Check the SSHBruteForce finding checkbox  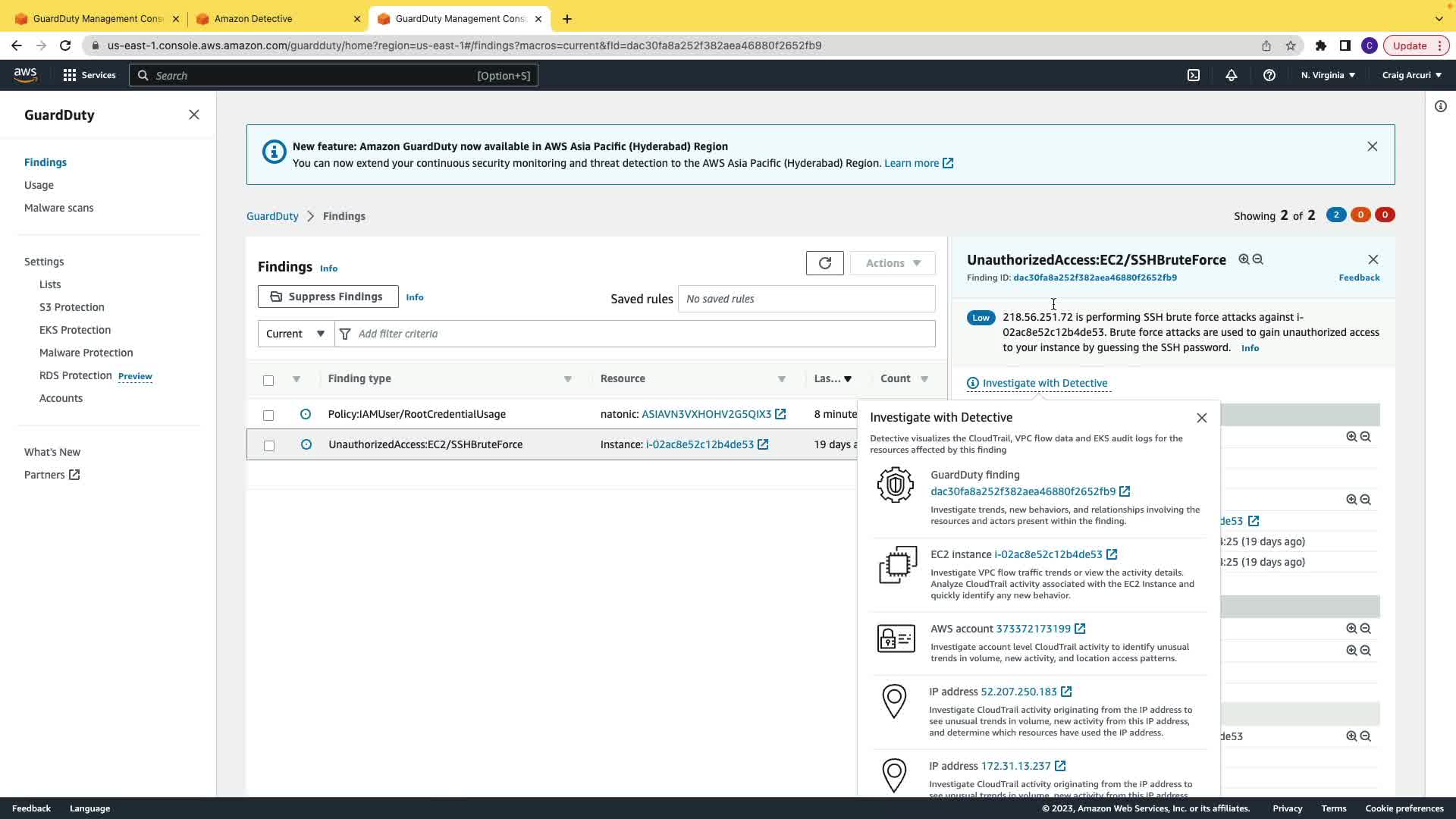(x=268, y=445)
